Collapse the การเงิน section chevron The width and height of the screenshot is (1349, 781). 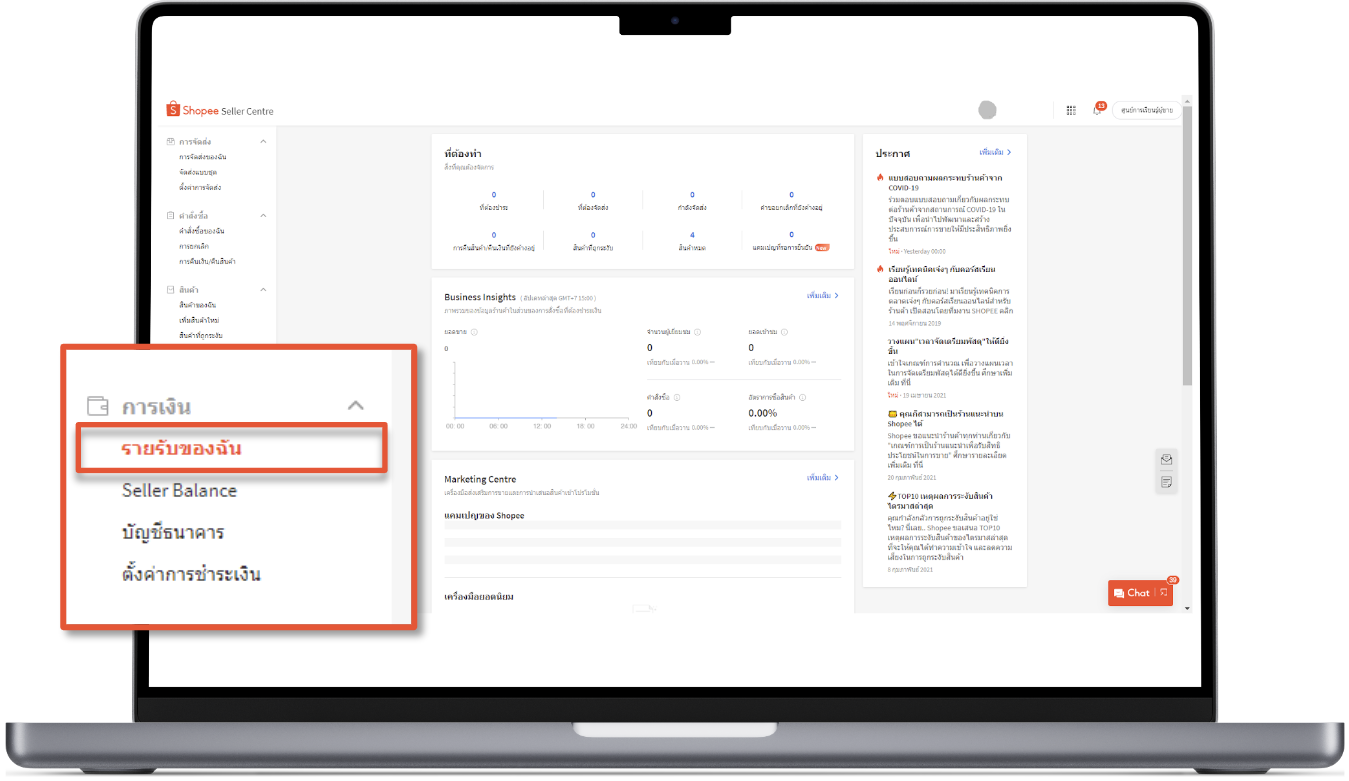[356, 405]
